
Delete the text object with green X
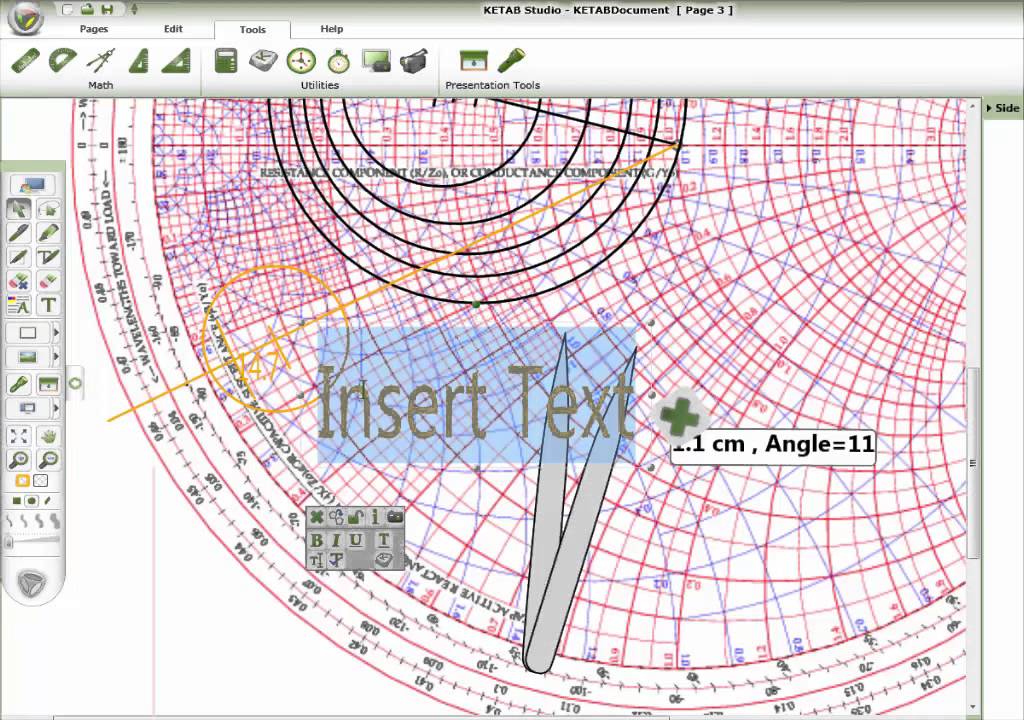317,517
